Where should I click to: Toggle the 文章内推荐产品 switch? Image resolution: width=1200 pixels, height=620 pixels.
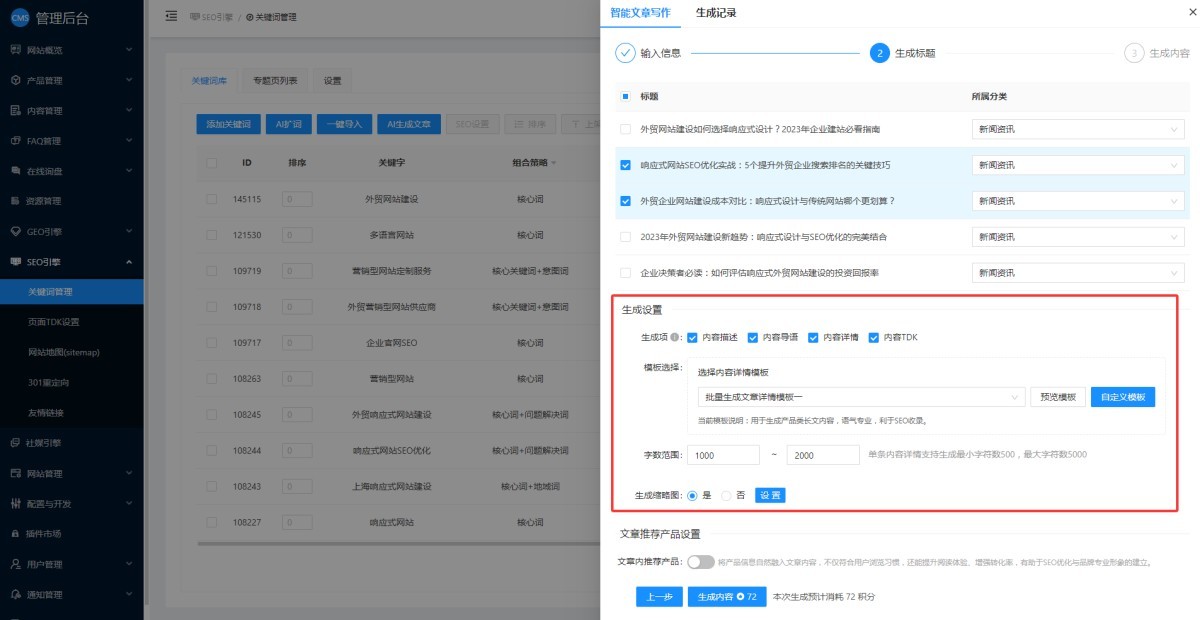pos(700,562)
